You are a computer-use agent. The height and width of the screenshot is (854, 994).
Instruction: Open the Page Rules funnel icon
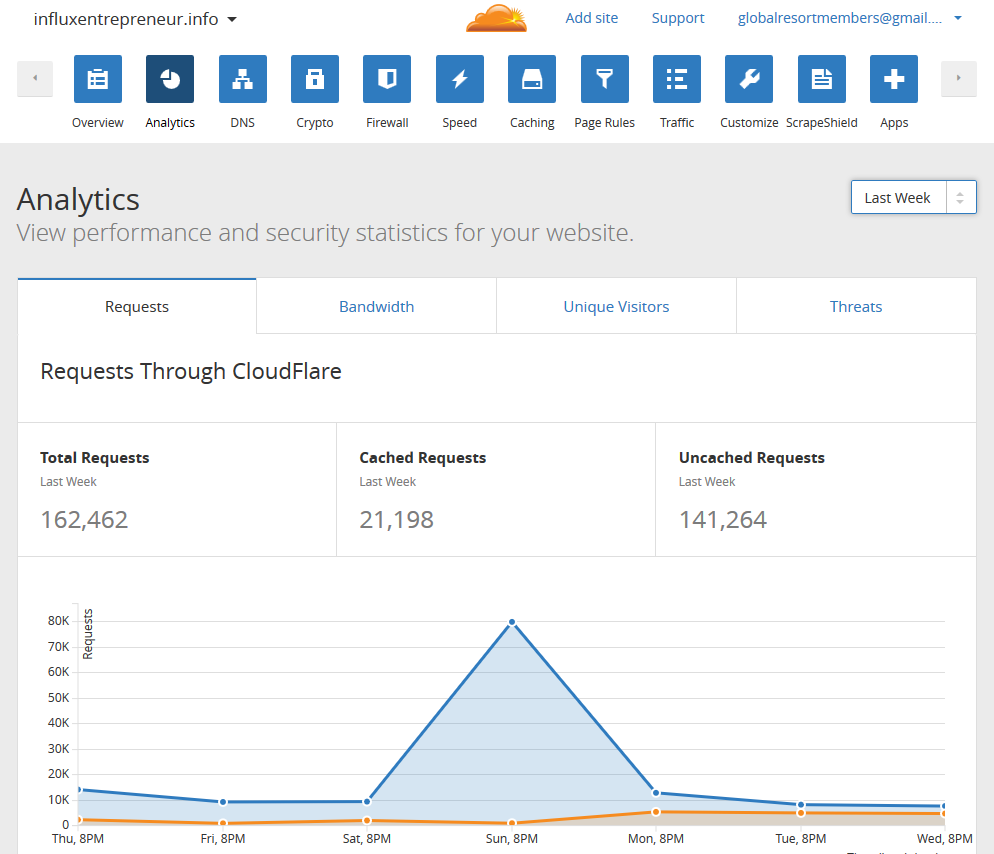(x=605, y=79)
